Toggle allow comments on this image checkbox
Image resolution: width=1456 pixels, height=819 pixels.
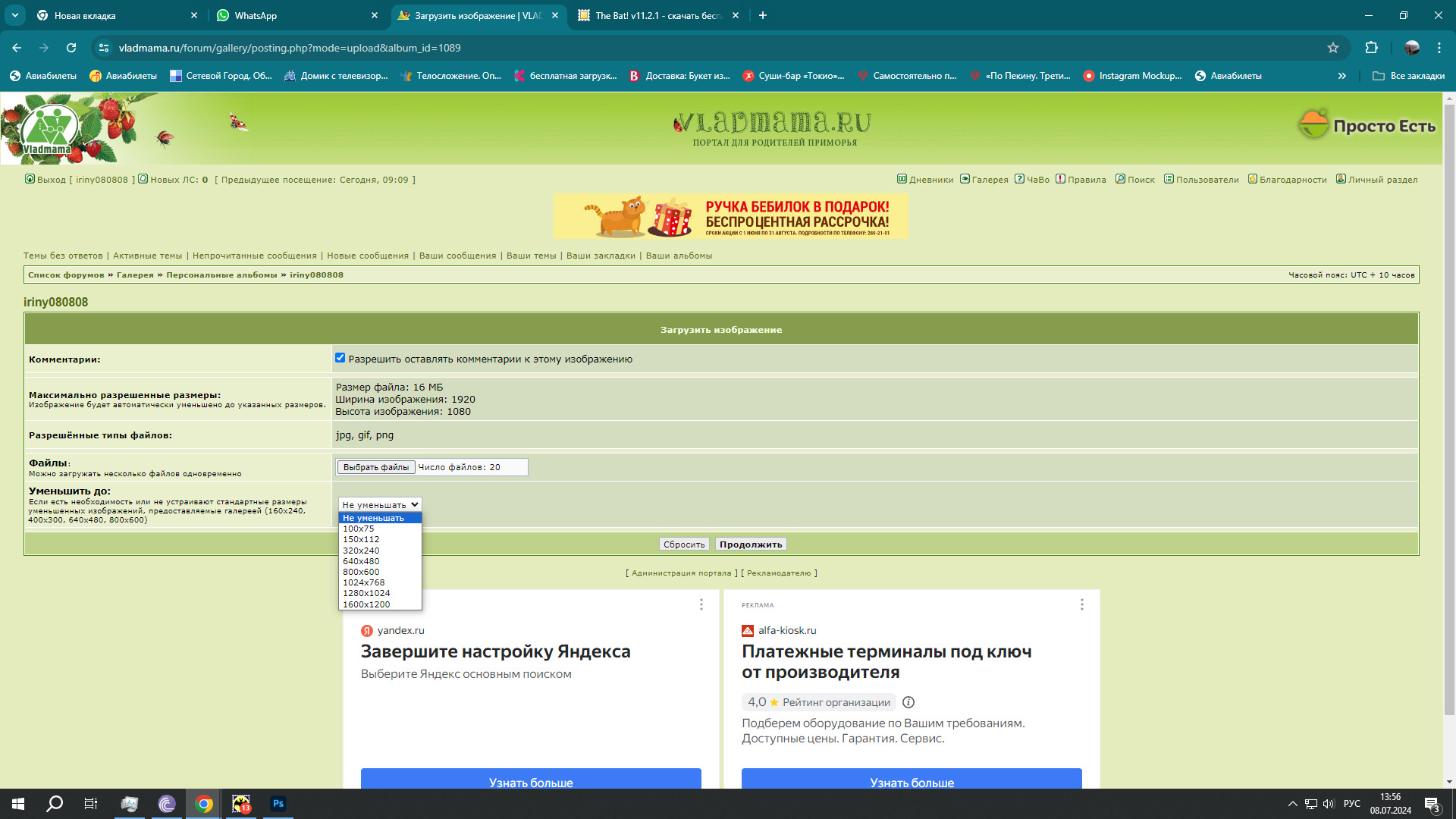(340, 358)
